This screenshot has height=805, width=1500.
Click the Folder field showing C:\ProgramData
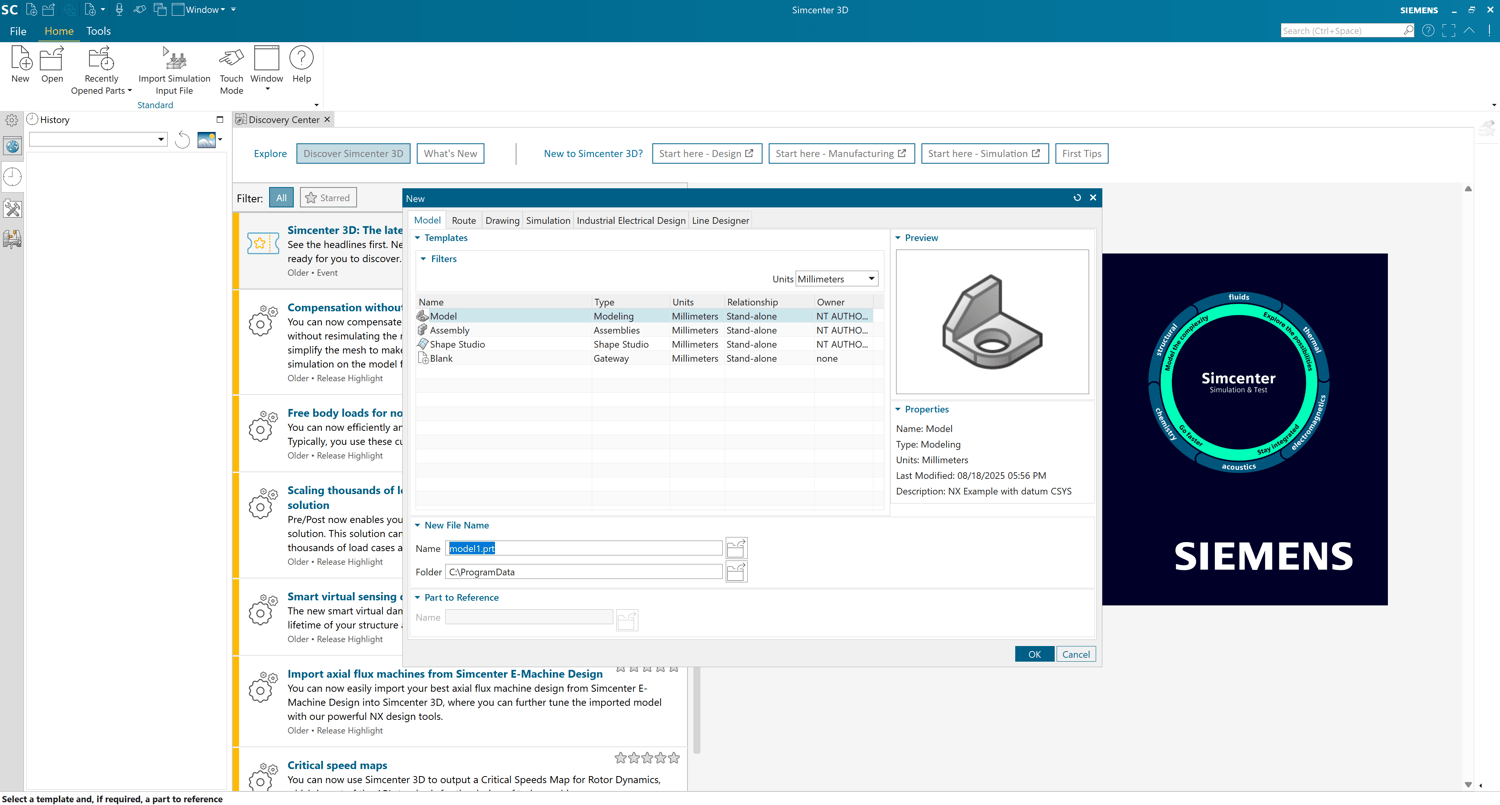click(584, 572)
